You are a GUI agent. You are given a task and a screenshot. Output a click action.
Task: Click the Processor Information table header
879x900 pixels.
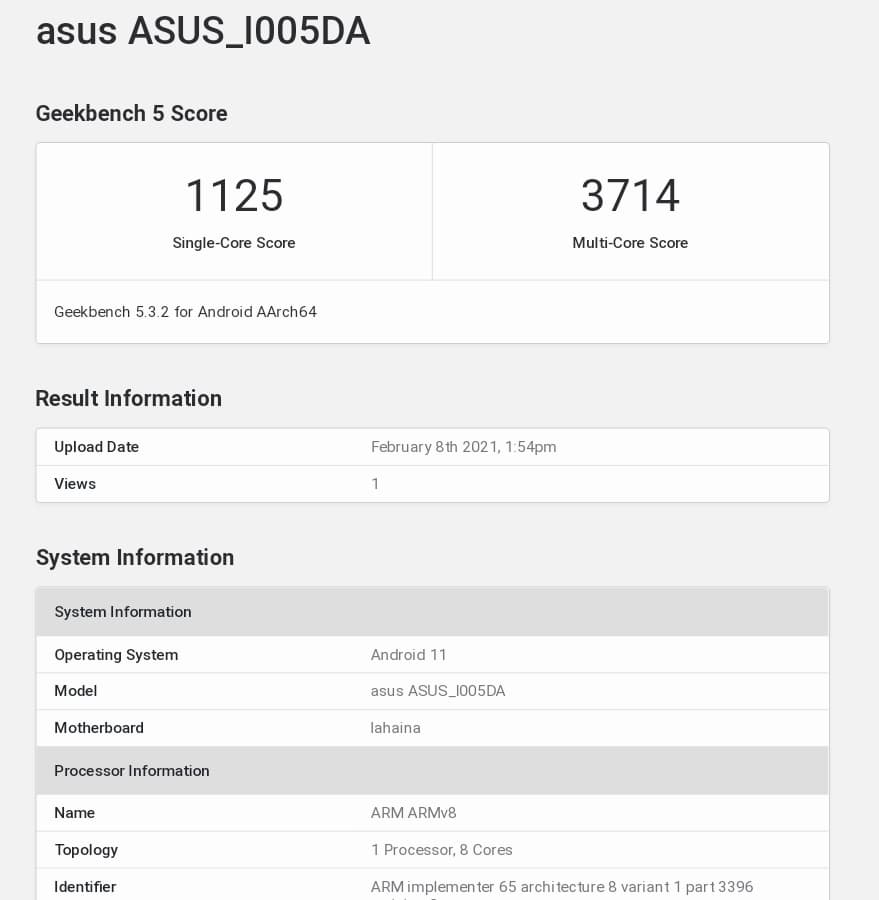click(432, 770)
